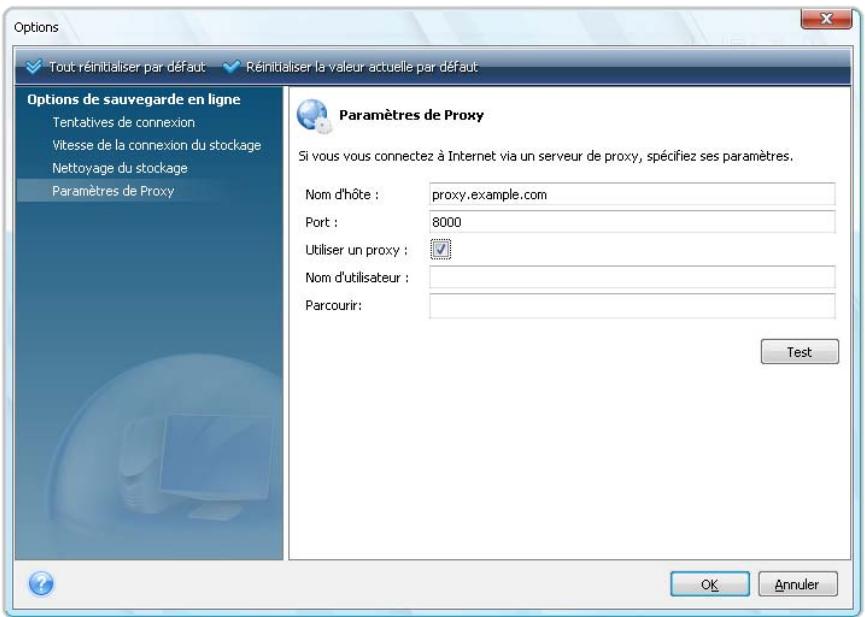Click 'Réinitialiser la valeur actuelle' checkmark icon
The height and width of the screenshot is (617, 865).
[231, 67]
